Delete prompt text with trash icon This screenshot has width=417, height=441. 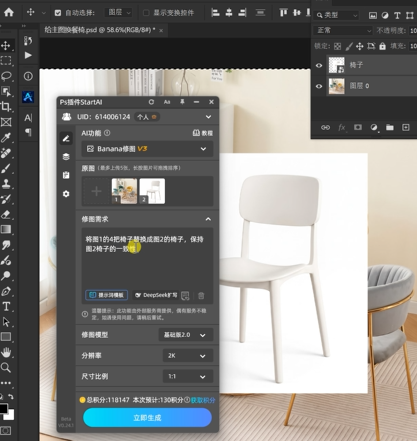201,296
